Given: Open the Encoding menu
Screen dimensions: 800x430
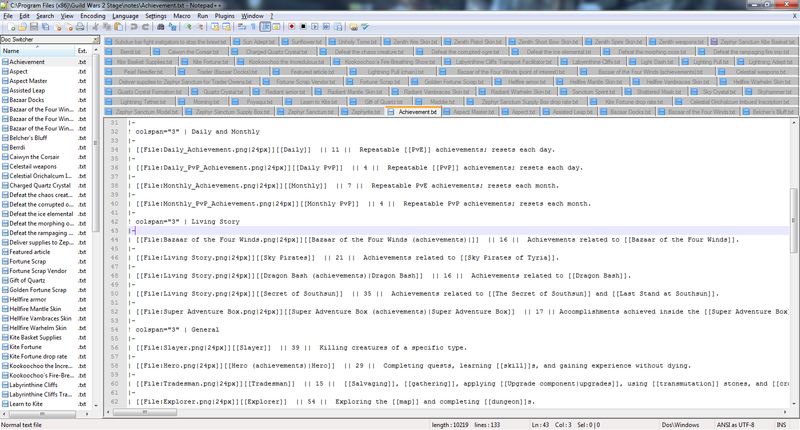Looking at the screenshot, I should [93, 16].
